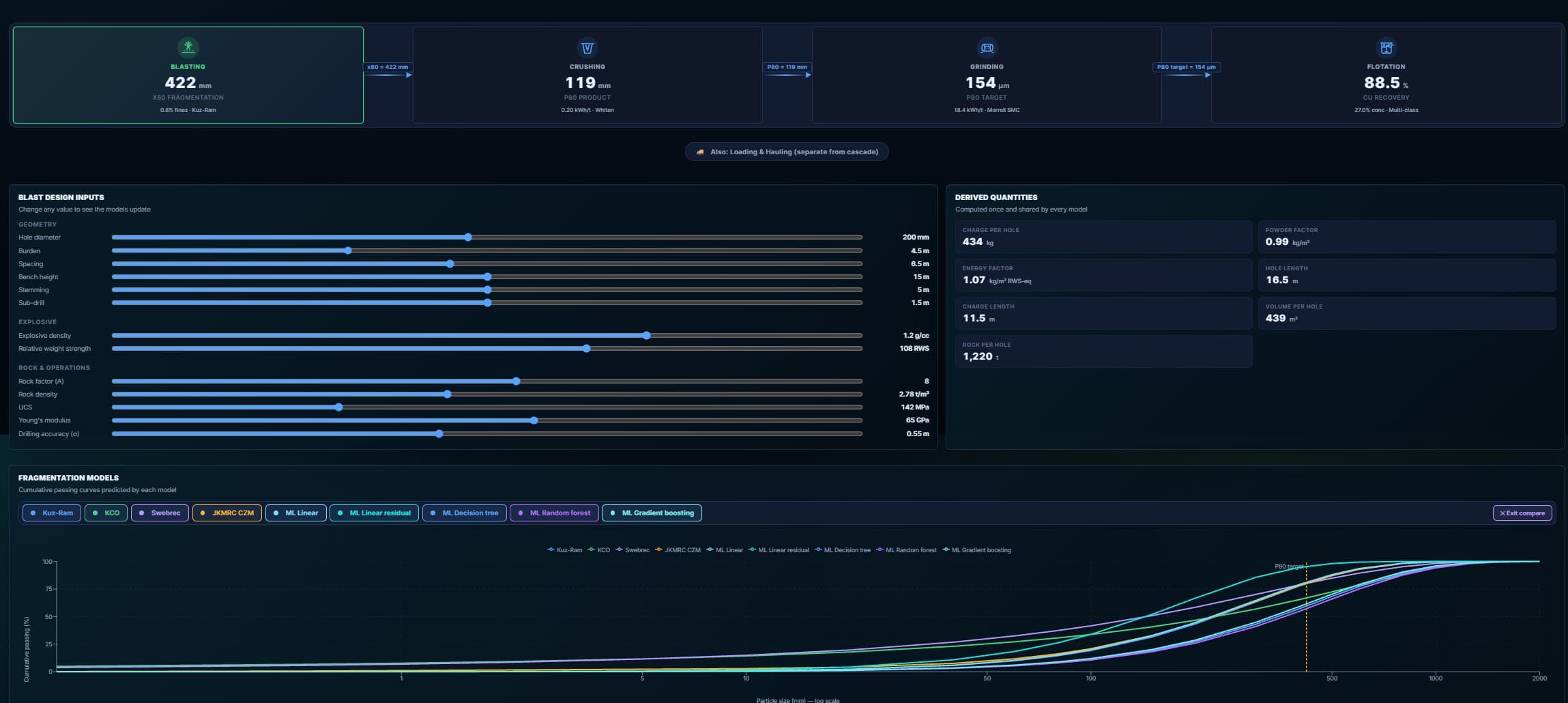The height and width of the screenshot is (703, 1568).
Task: Click the Exit compare button
Action: (1522, 513)
